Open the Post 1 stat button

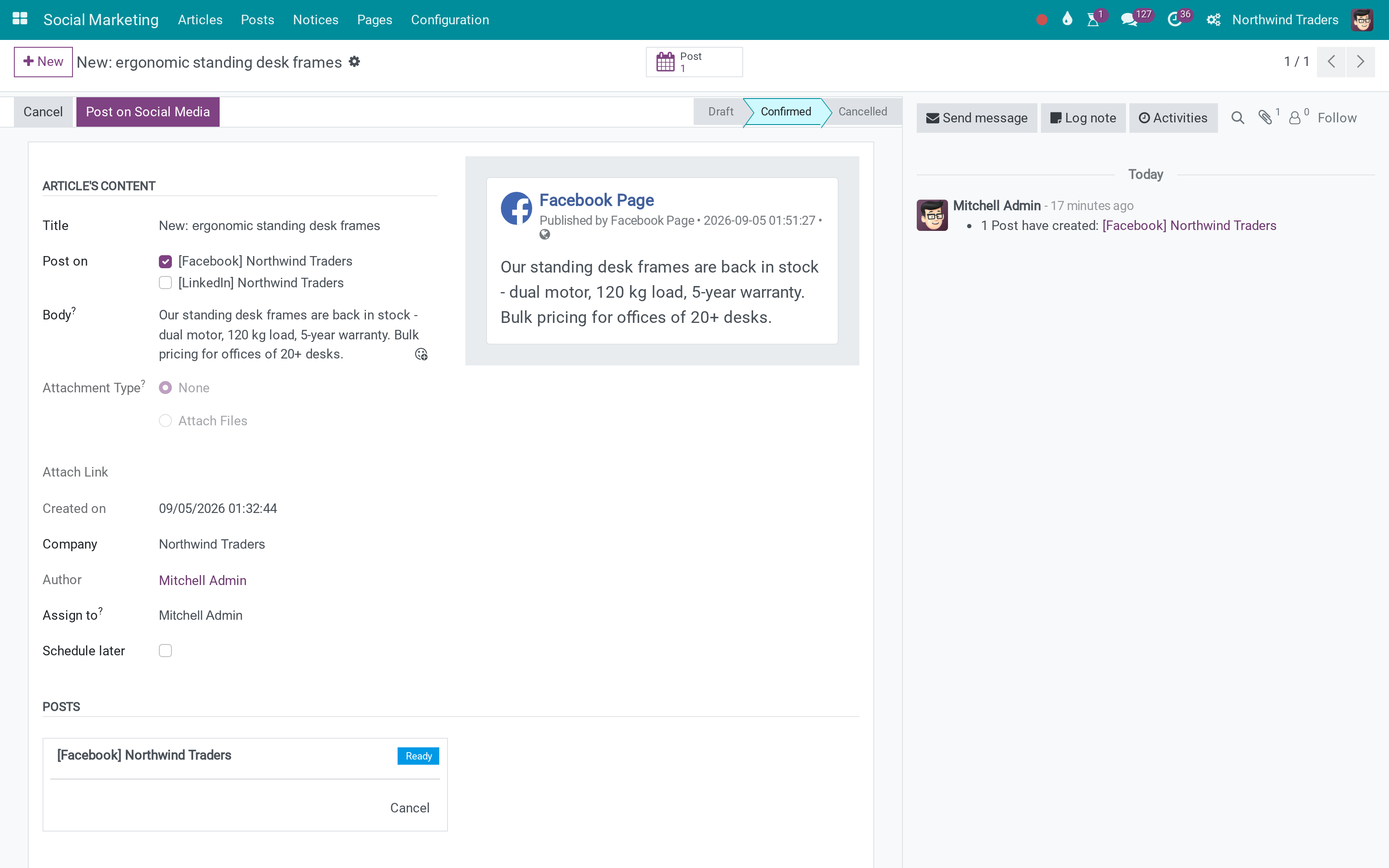click(694, 62)
